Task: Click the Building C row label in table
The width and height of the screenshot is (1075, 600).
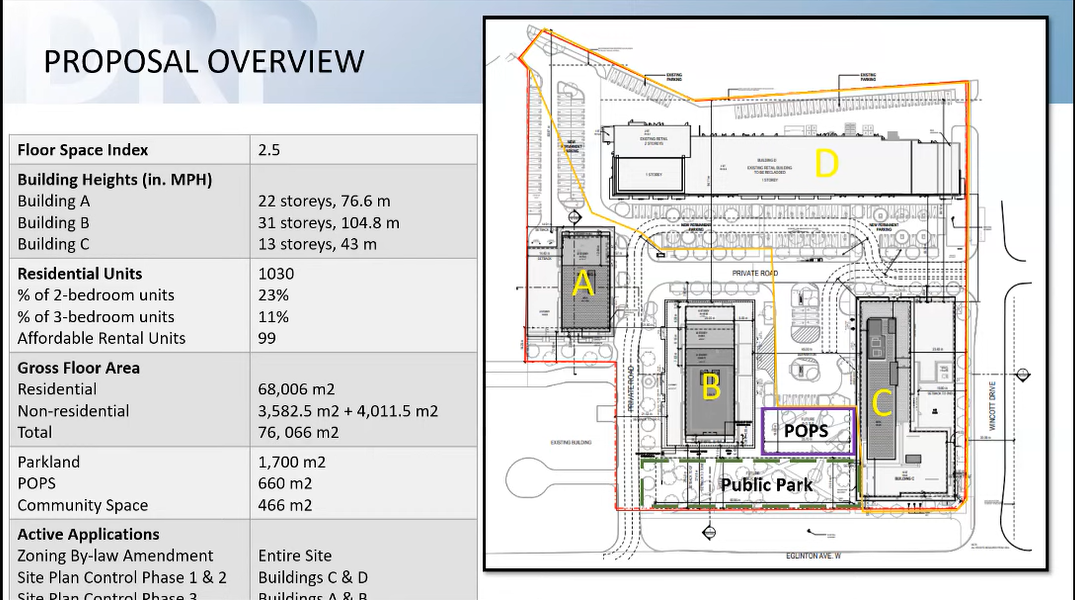Action: click(x=53, y=244)
